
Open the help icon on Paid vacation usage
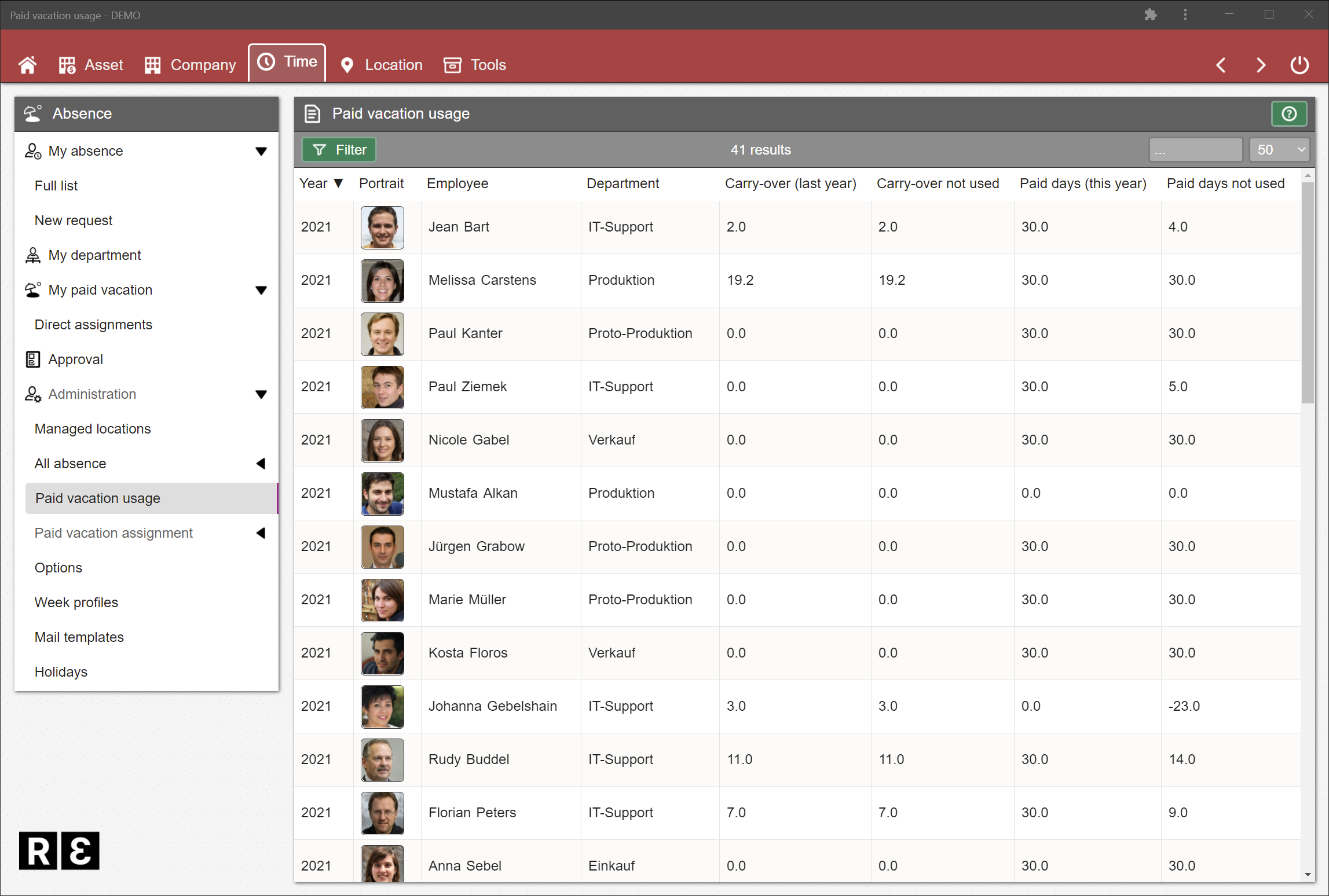pos(1288,113)
